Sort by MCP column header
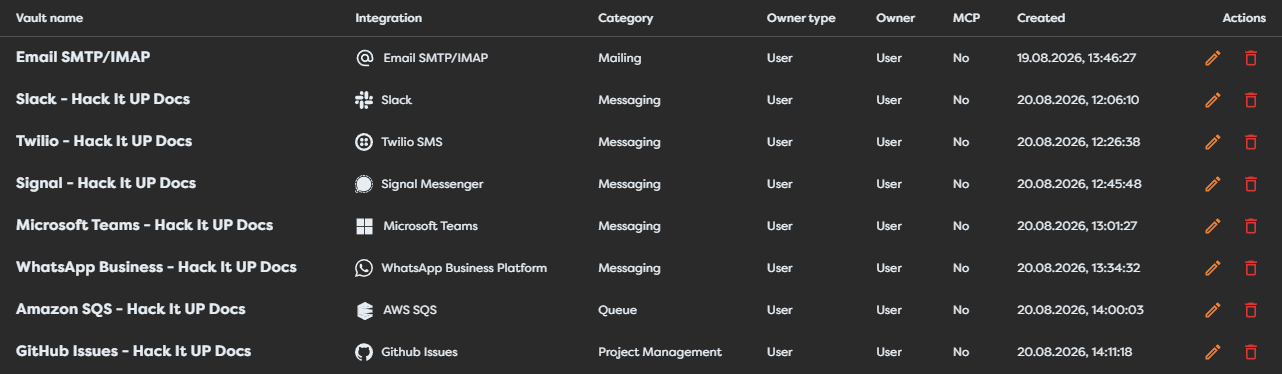The width and height of the screenshot is (1282, 374). (x=966, y=18)
